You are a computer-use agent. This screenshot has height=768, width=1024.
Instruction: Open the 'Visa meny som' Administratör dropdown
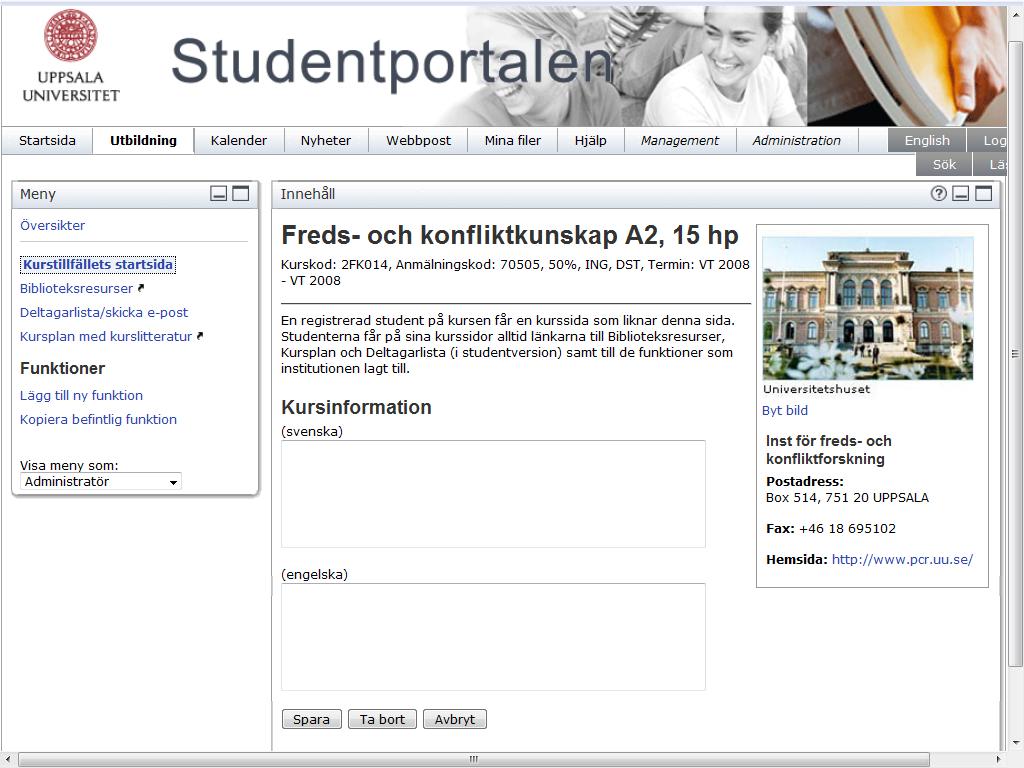click(x=101, y=481)
